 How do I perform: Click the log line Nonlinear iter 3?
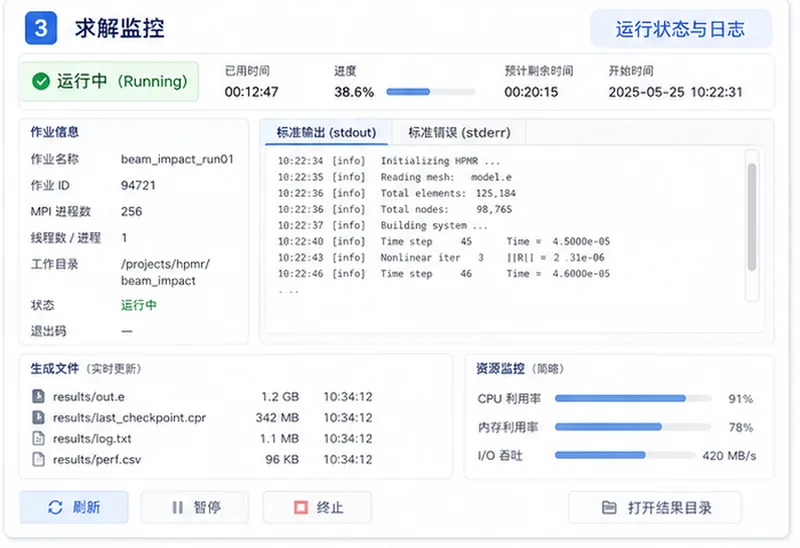click(441, 258)
